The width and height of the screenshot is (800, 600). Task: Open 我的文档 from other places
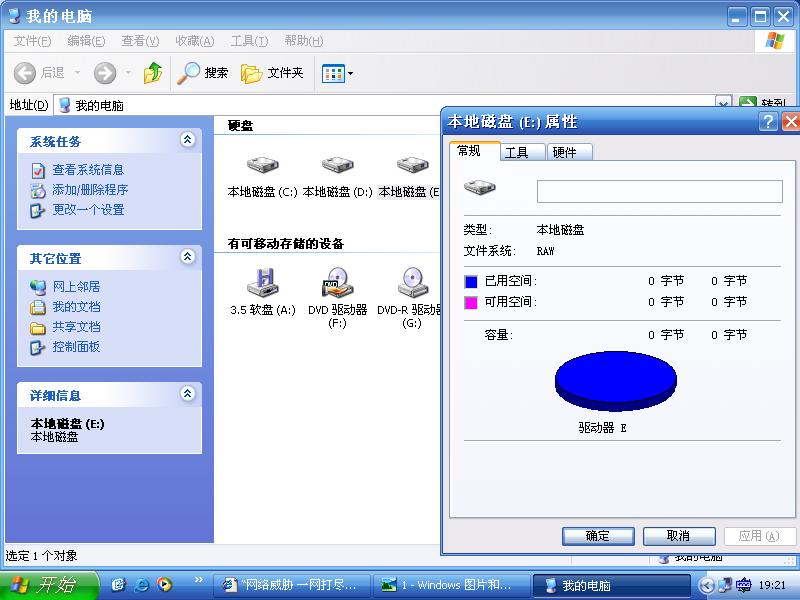click(x=76, y=307)
